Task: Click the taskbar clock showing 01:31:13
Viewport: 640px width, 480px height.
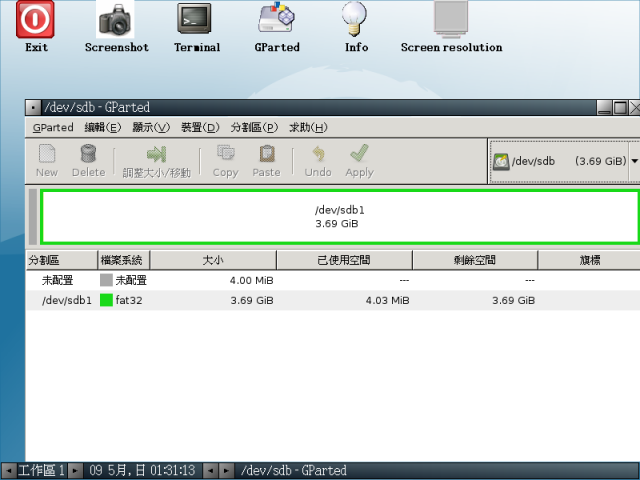Action: pos(142,471)
